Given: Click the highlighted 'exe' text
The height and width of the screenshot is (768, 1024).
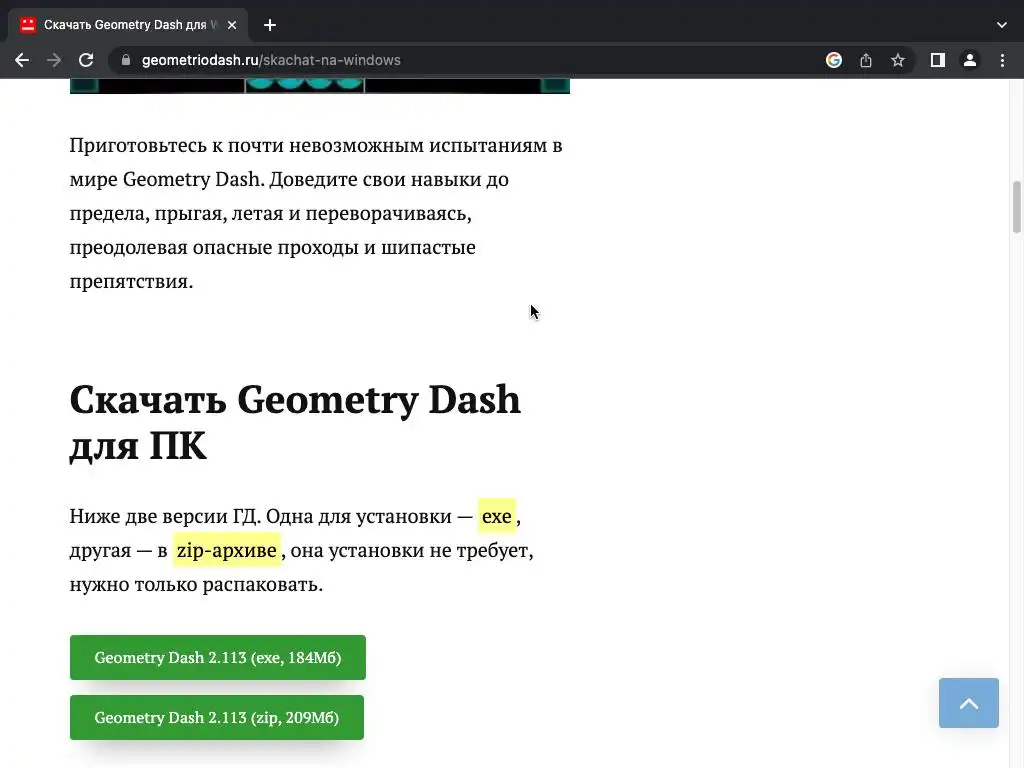Looking at the screenshot, I should coord(496,516).
